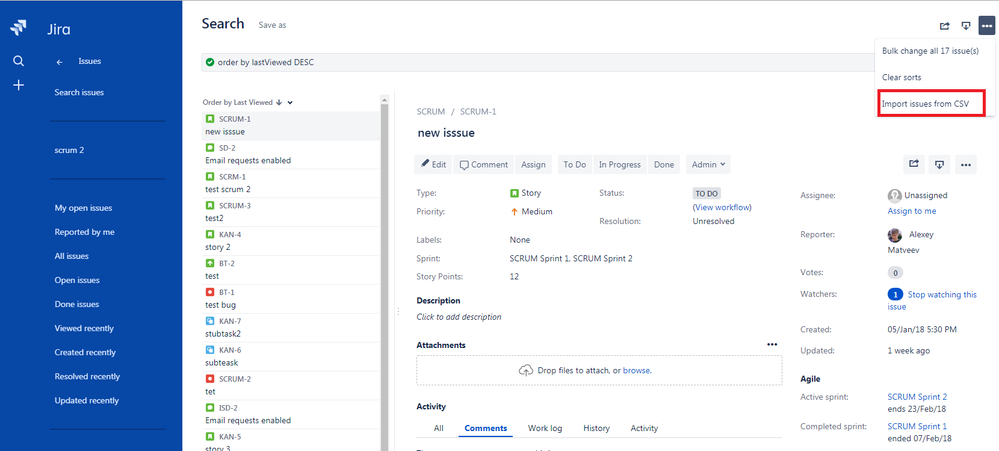Click Stop watching this issue link
999x451 pixels.
click(932, 301)
